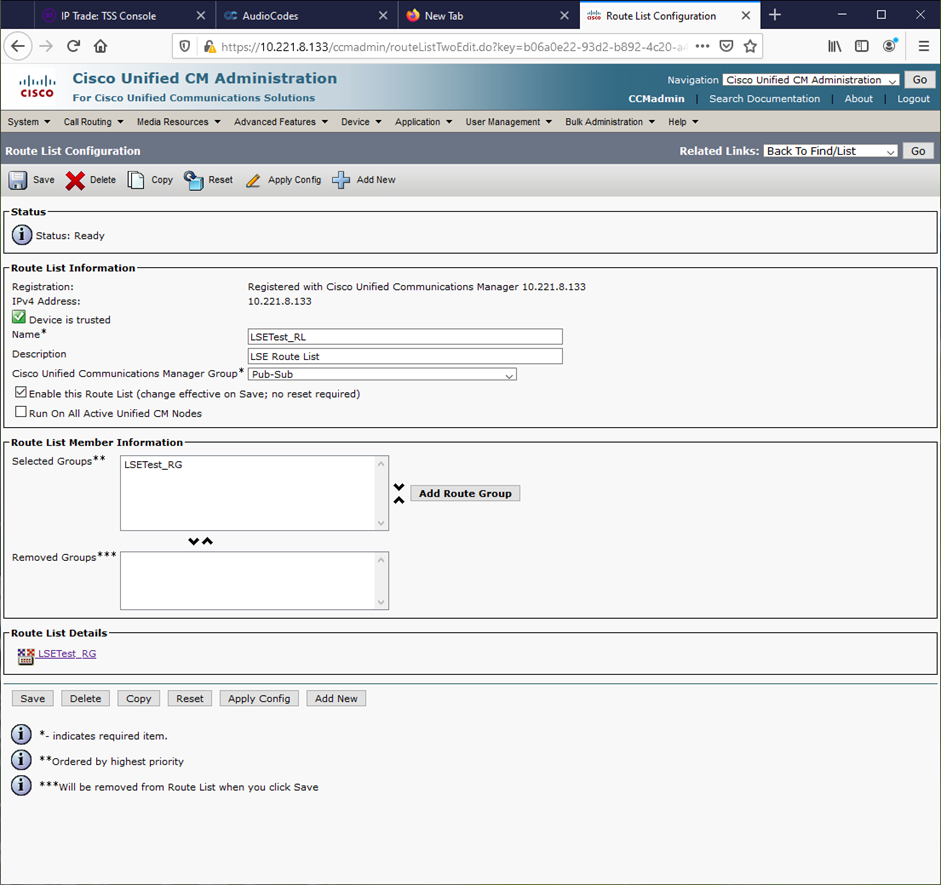
Task: Bookmark this page with the star icon
Action: (x=750, y=46)
